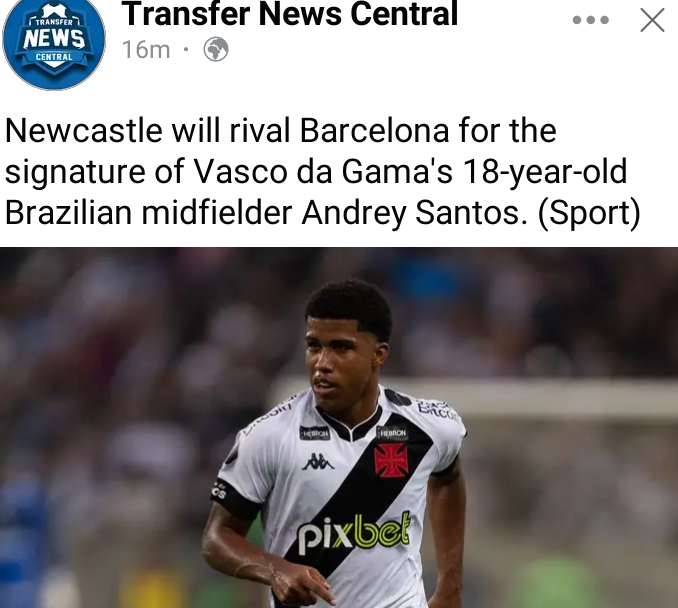Image resolution: width=678 pixels, height=608 pixels.
Task: Open the Transfer News Central profile picture
Action: pos(54,42)
